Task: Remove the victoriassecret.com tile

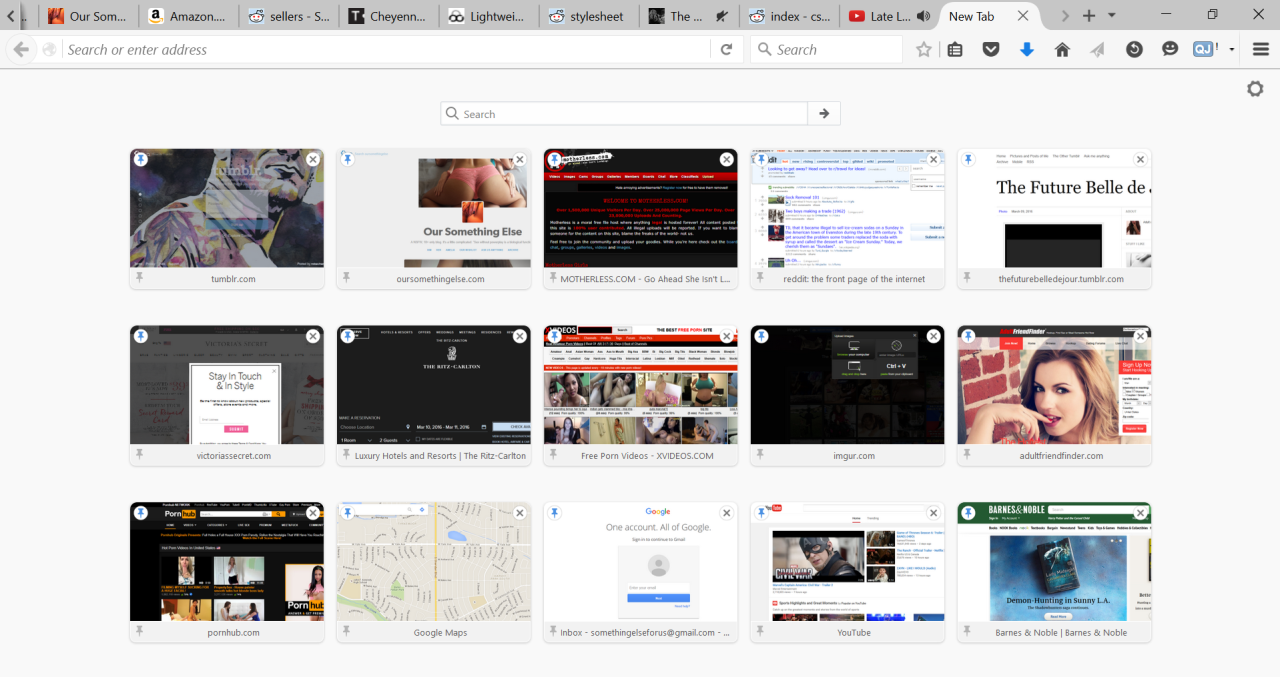Action: [313, 336]
